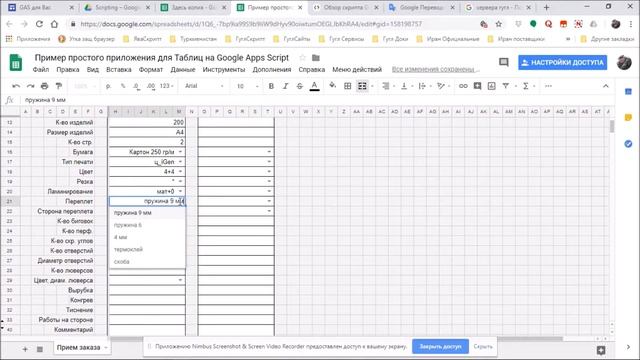Go to Google Sheets home icon

[x=16, y=63]
